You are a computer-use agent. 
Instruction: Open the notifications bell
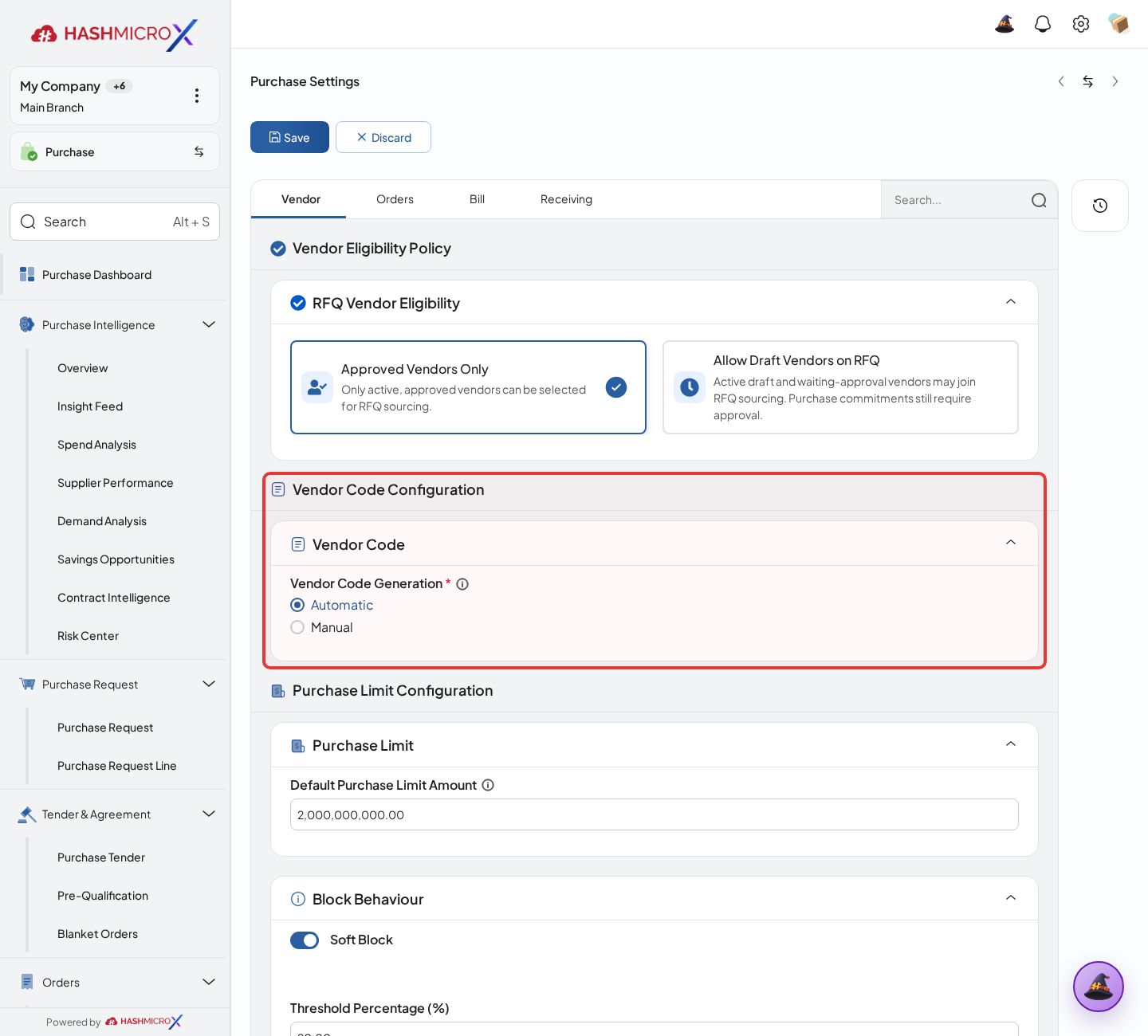pos(1043,24)
